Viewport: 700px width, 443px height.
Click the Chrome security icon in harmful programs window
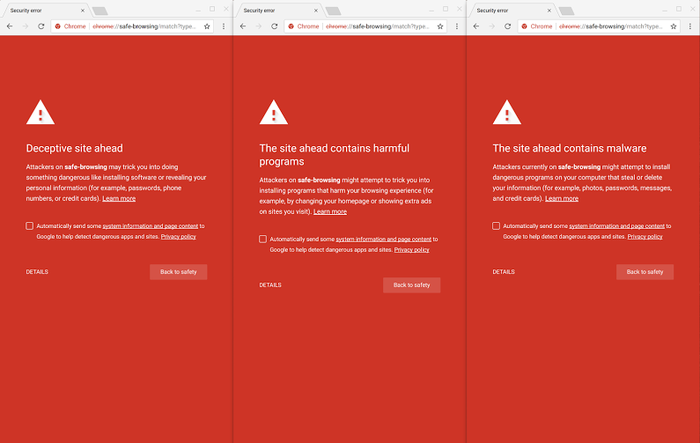[x=291, y=26]
